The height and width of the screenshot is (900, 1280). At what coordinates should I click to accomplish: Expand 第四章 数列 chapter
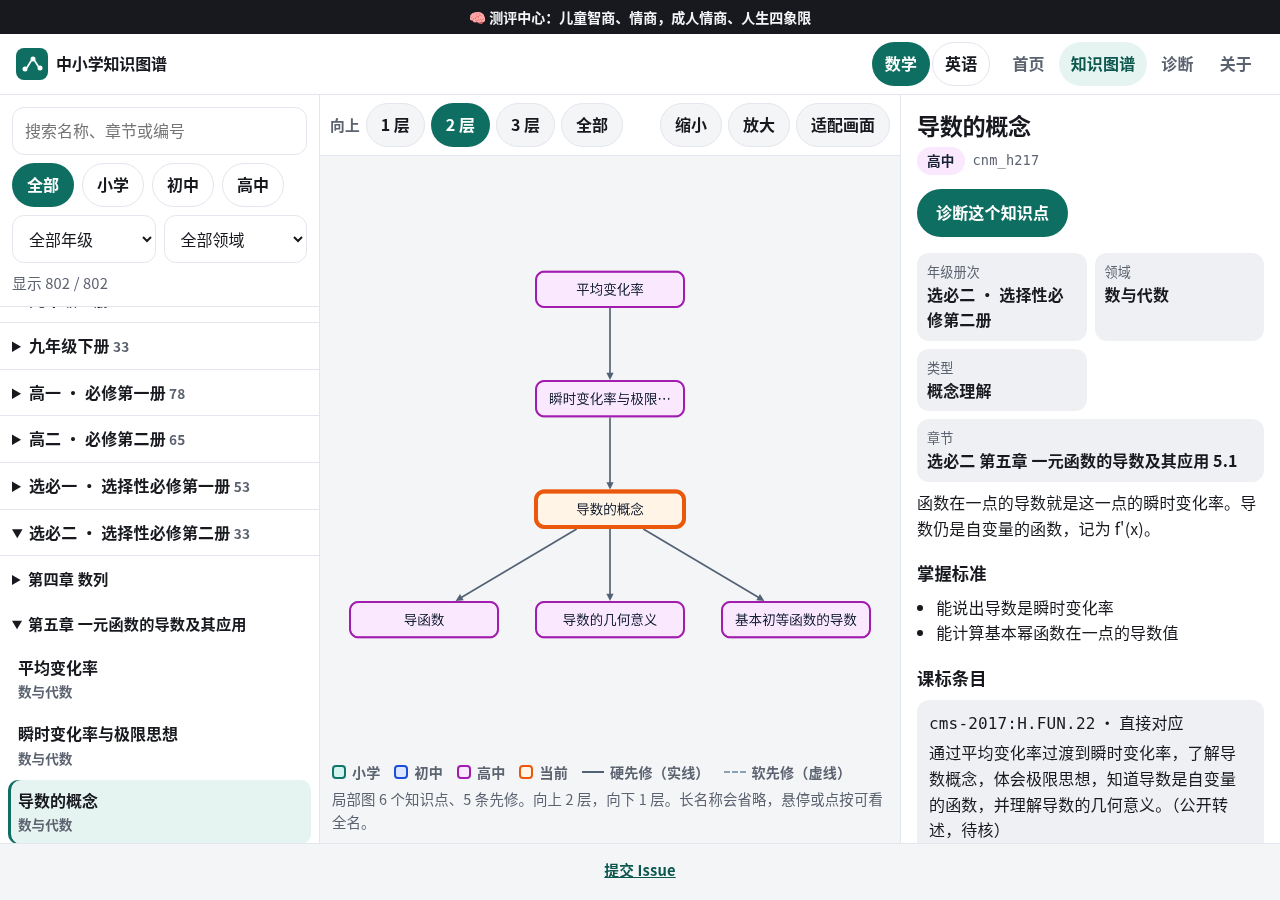point(159,579)
